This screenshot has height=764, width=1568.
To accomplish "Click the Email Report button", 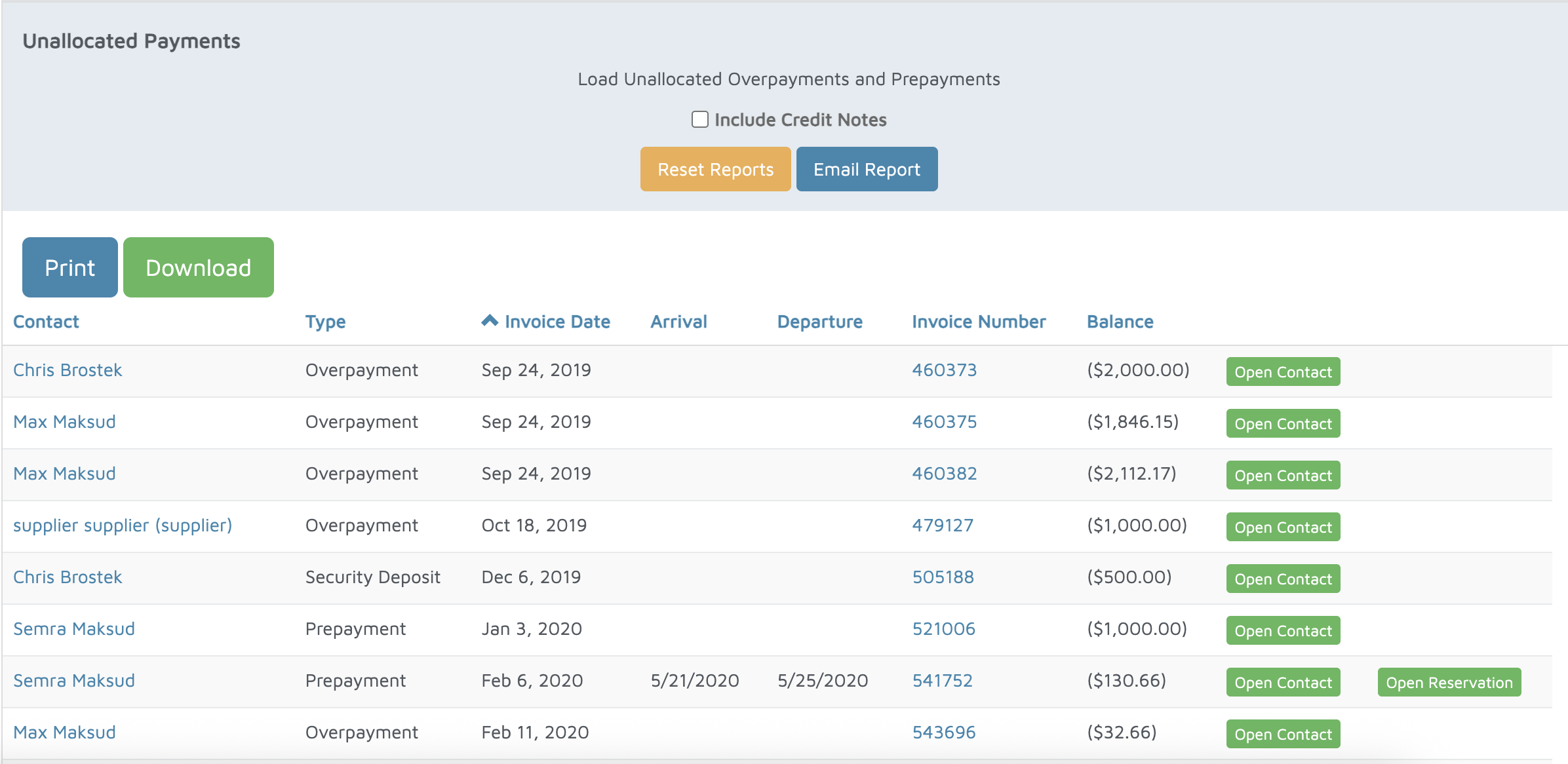I will (867, 169).
